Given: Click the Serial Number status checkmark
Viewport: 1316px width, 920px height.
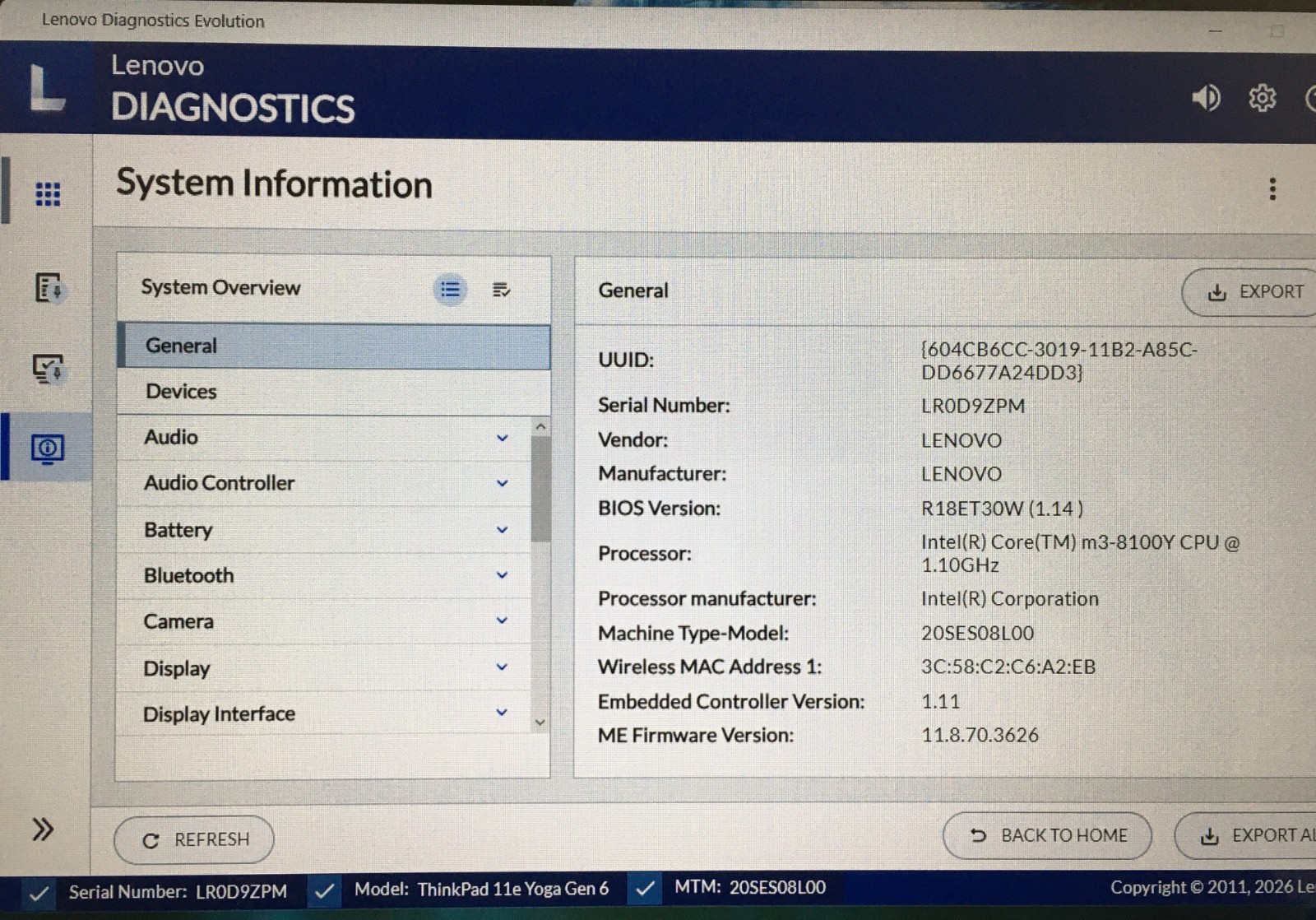Looking at the screenshot, I should (39, 893).
